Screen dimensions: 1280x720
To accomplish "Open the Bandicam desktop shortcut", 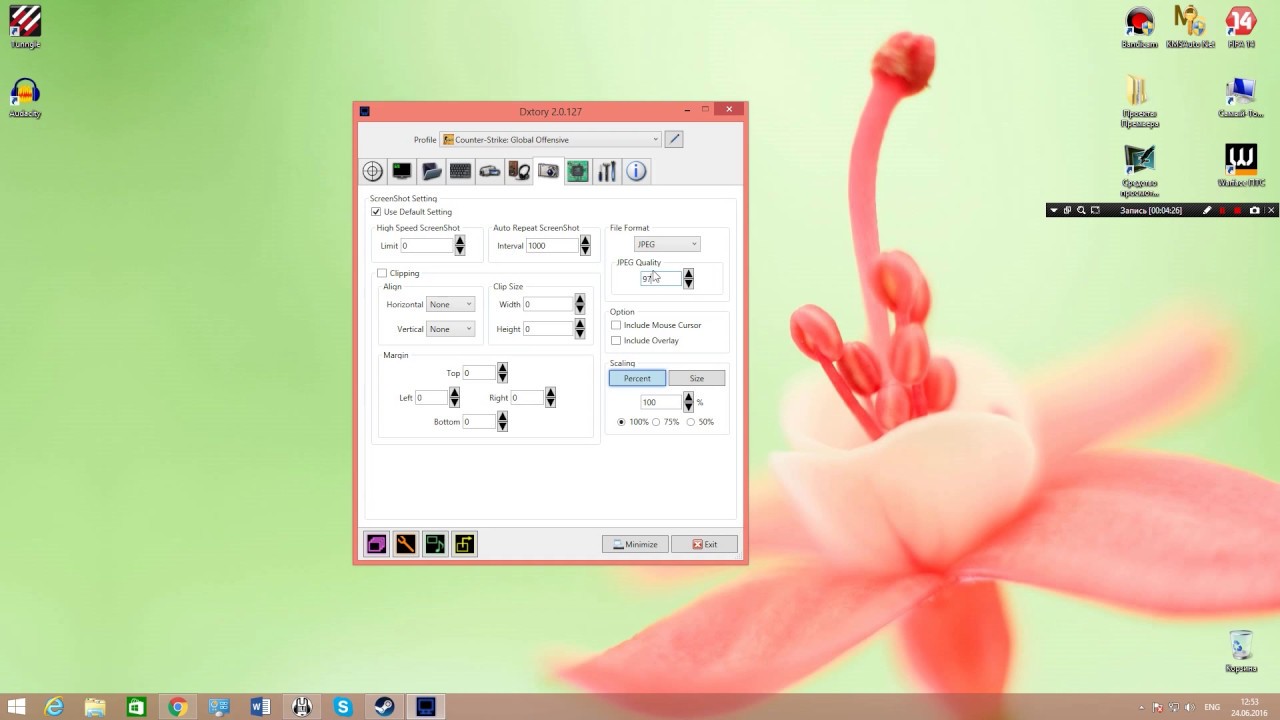I will tap(1140, 27).
